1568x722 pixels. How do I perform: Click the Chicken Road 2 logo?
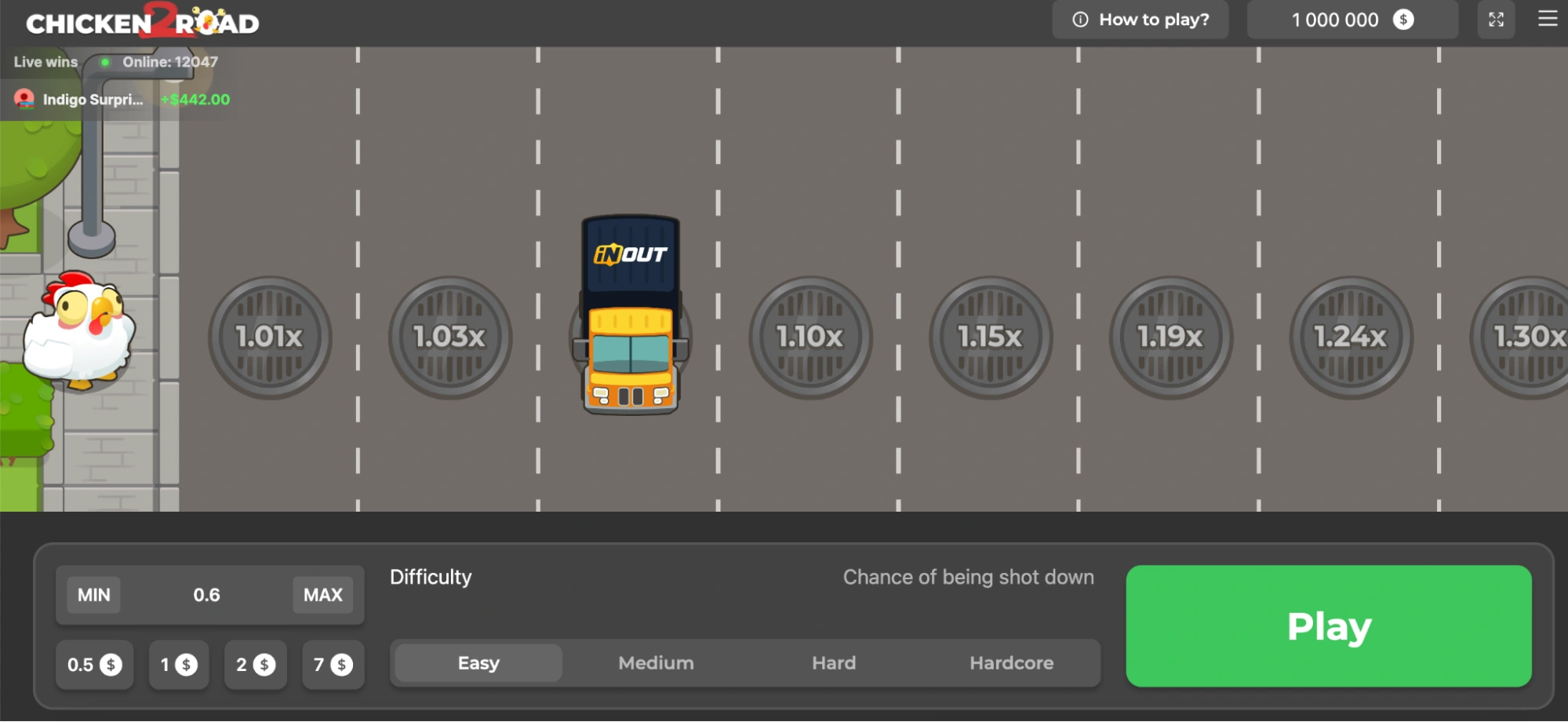(142, 23)
